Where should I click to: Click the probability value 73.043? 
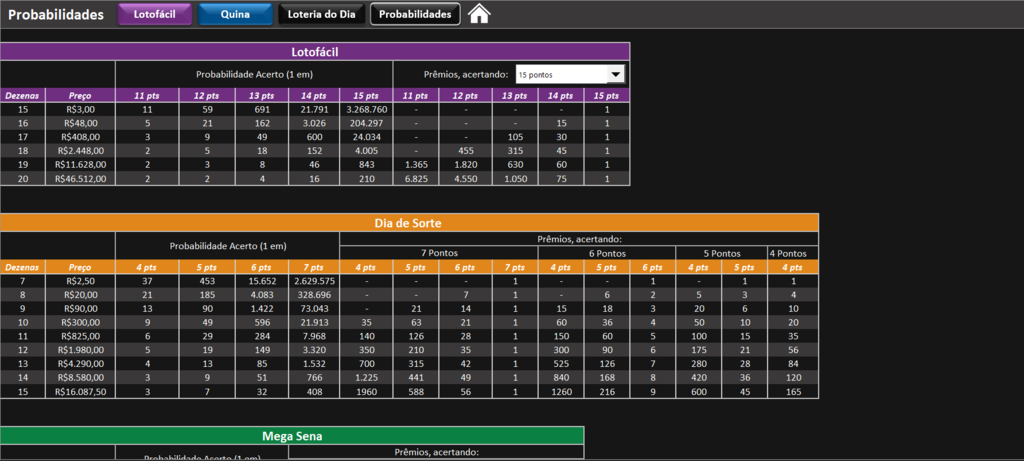tap(315, 309)
